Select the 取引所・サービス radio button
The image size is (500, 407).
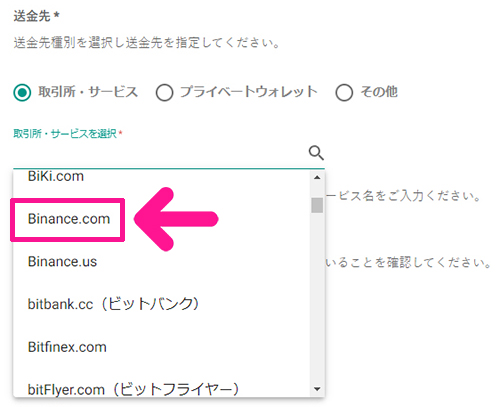(22, 92)
